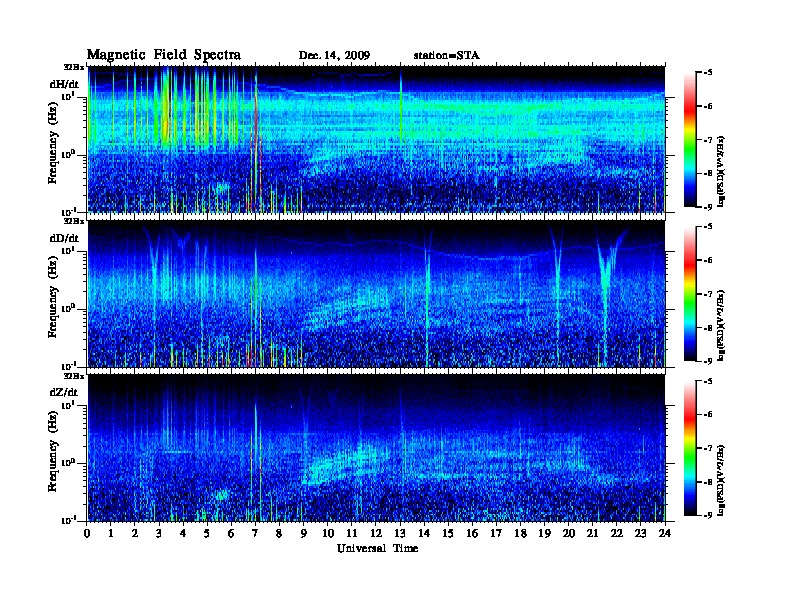Click the -5 label on dZ/dt color bar
The height and width of the screenshot is (612, 792).
point(708,381)
